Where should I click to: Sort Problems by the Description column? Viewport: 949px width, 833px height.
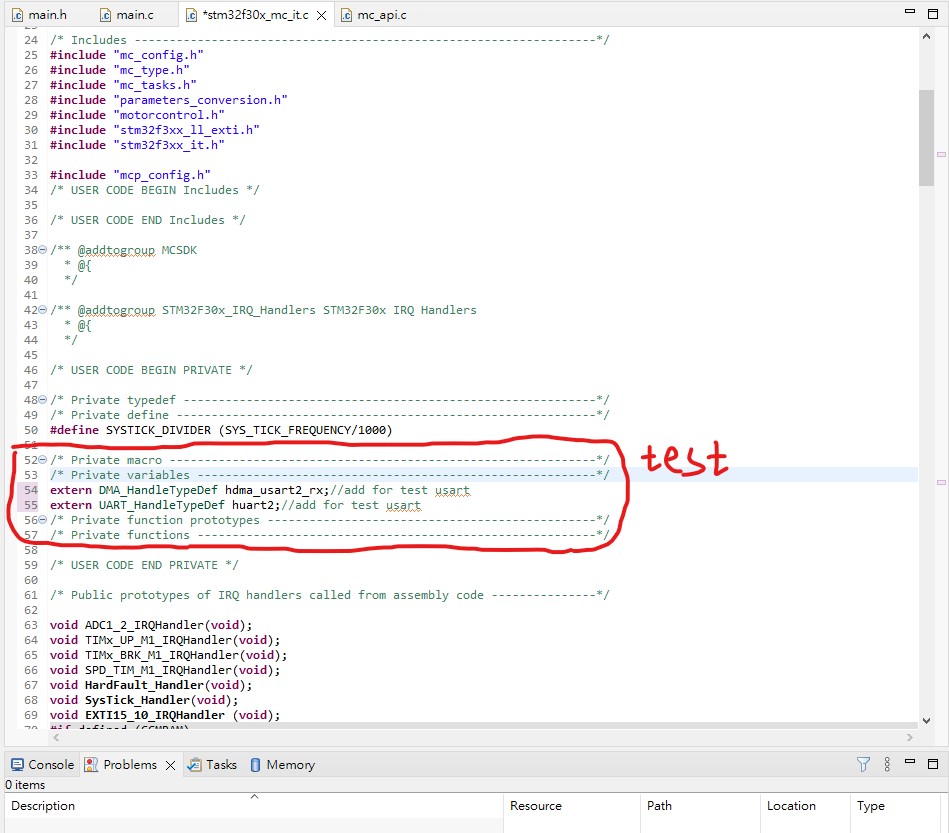[x=42, y=806]
